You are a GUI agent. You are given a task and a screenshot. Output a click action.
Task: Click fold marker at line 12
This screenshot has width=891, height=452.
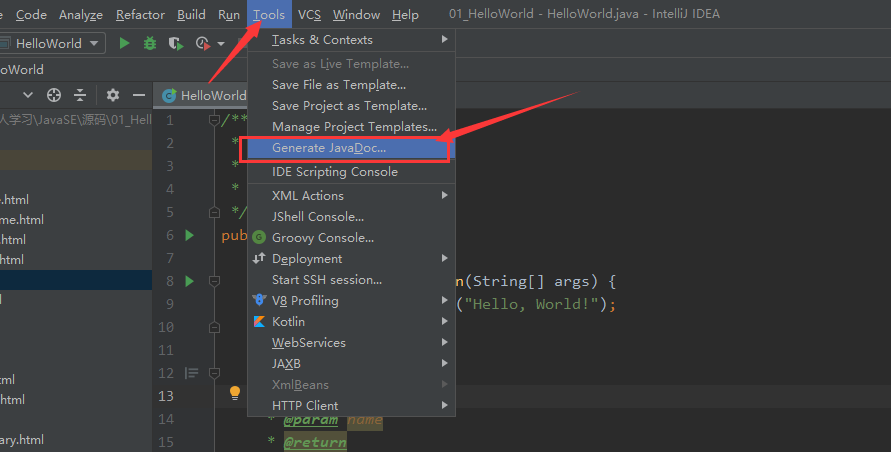pos(214,373)
